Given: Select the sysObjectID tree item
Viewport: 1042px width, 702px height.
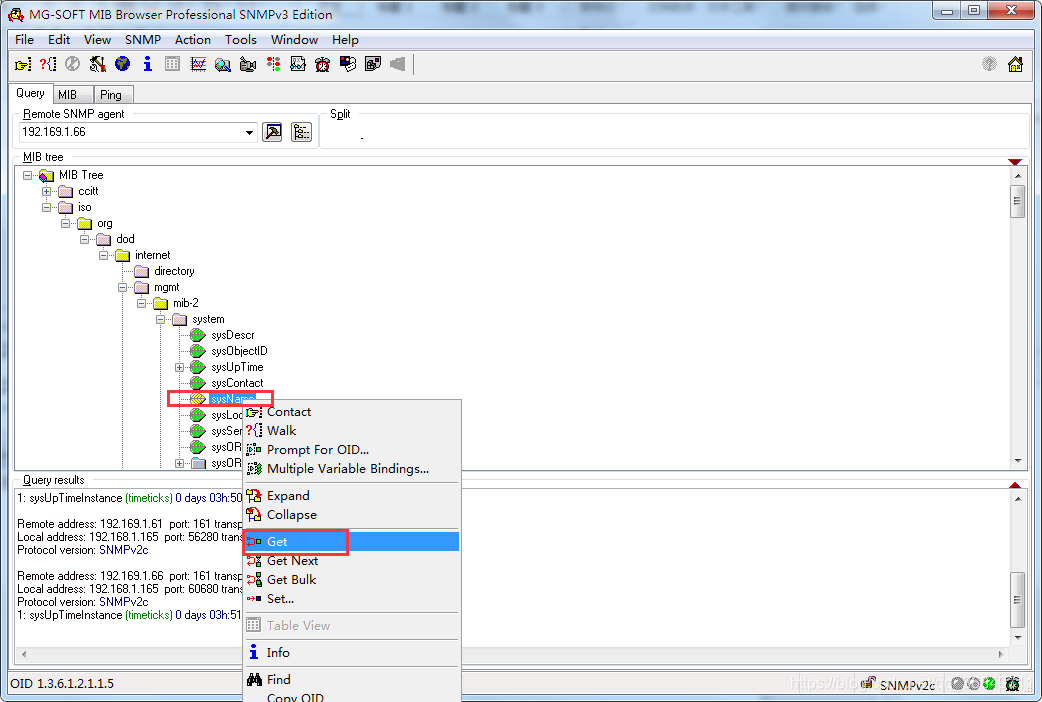Looking at the screenshot, I should coord(239,351).
